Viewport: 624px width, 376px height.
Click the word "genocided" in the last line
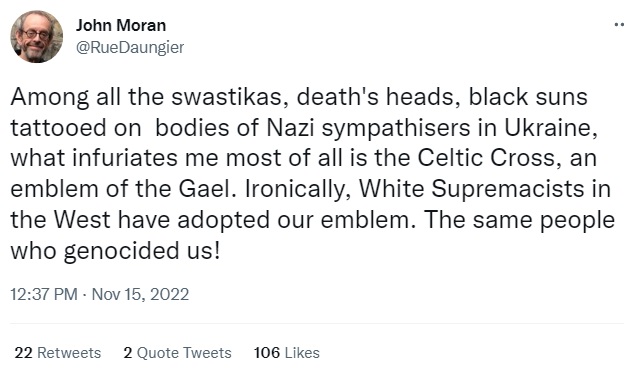tap(121, 251)
